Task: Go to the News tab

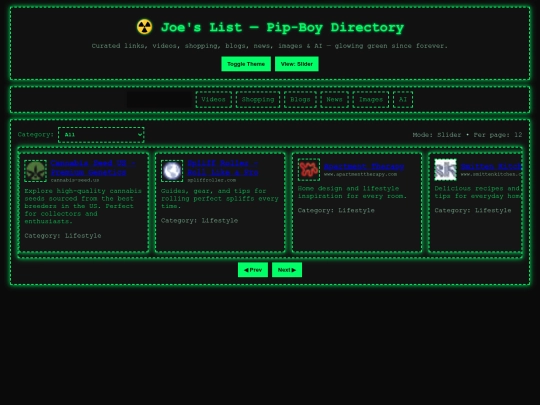Action: 334,100
